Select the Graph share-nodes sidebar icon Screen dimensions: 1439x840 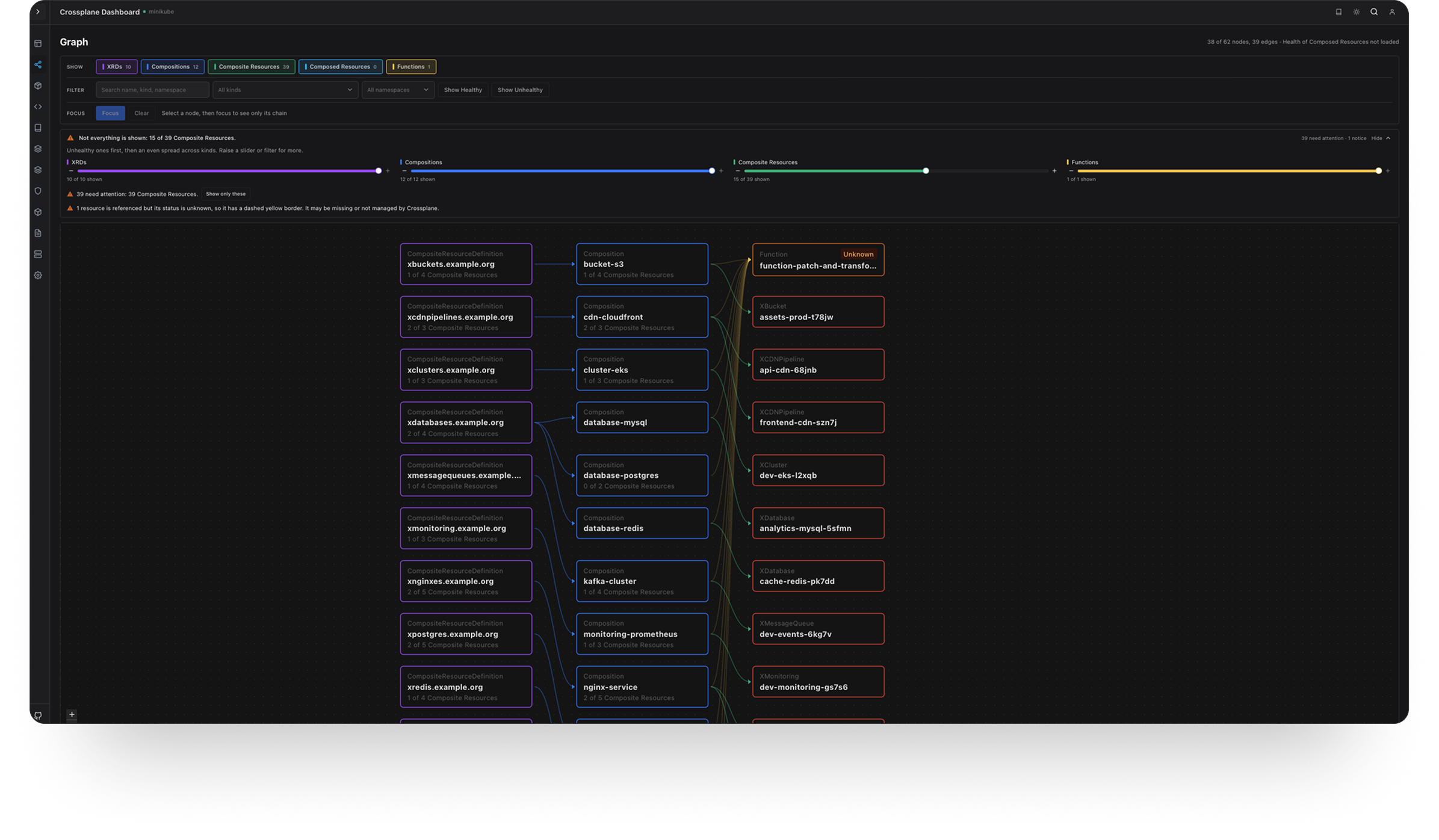38,64
